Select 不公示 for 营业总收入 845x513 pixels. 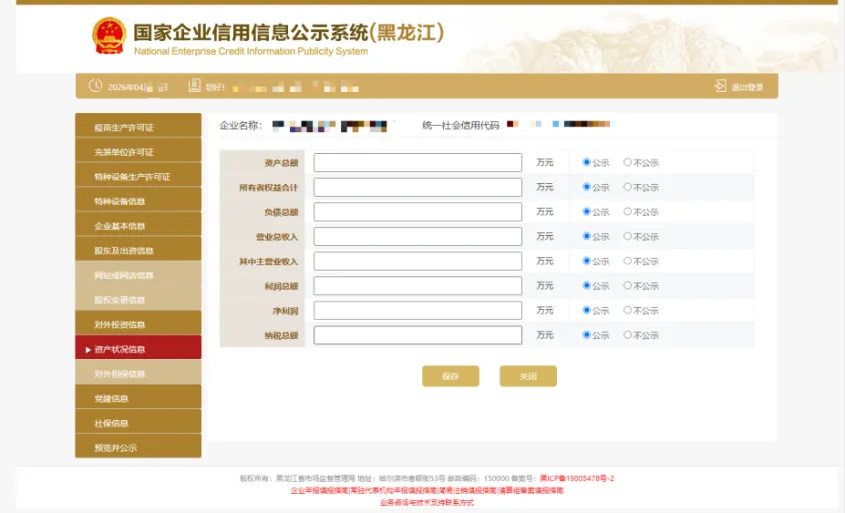point(627,236)
